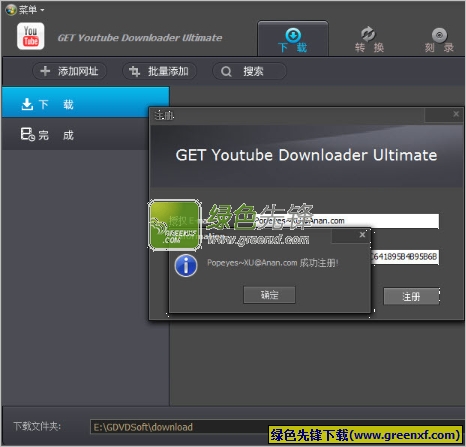Click the blue information icon

pyautogui.click(x=186, y=266)
